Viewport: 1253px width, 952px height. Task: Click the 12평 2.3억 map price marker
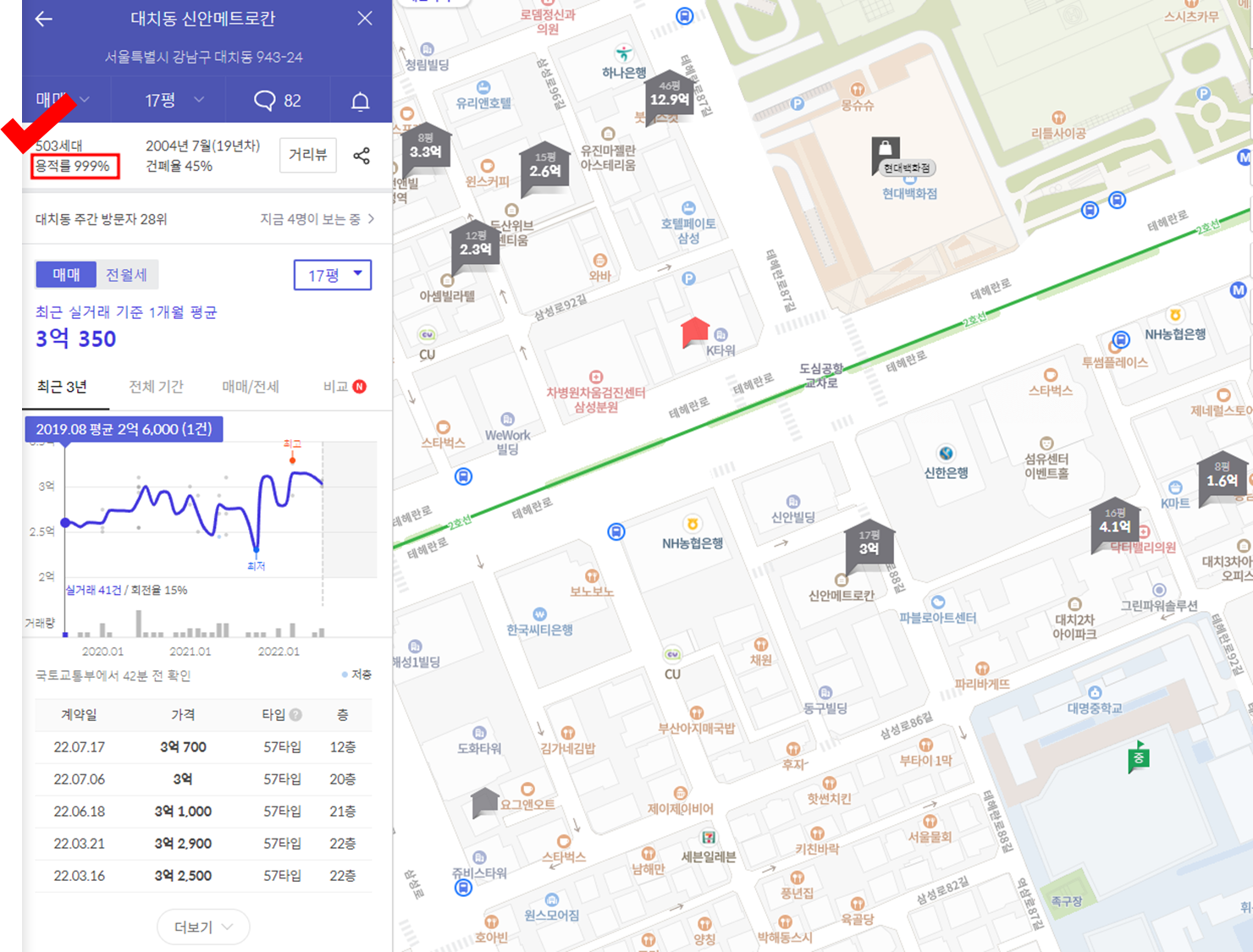[x=476, y=246]
